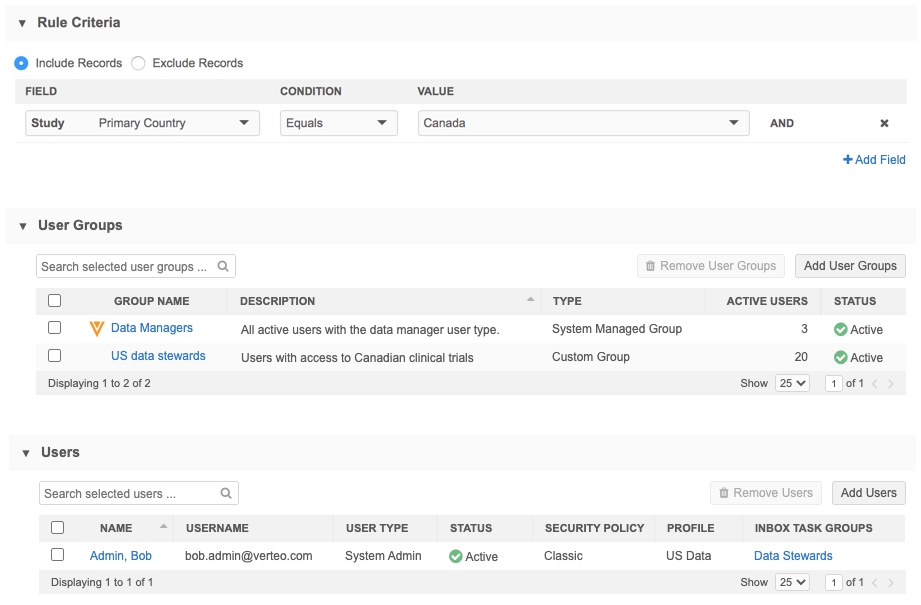Check the Data Managers group checkbox

(55, 328)
